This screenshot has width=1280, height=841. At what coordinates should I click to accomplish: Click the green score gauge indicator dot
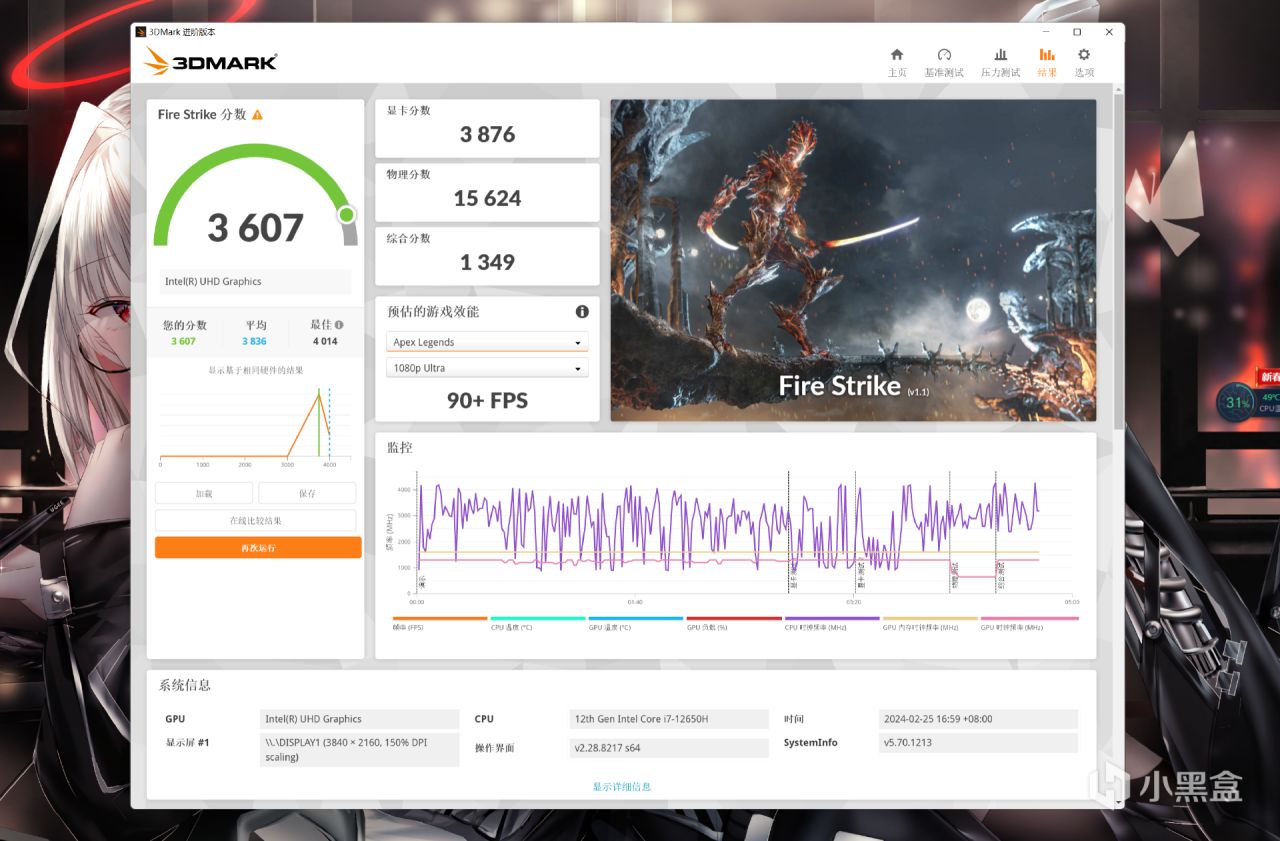click(x=346, y=214)
